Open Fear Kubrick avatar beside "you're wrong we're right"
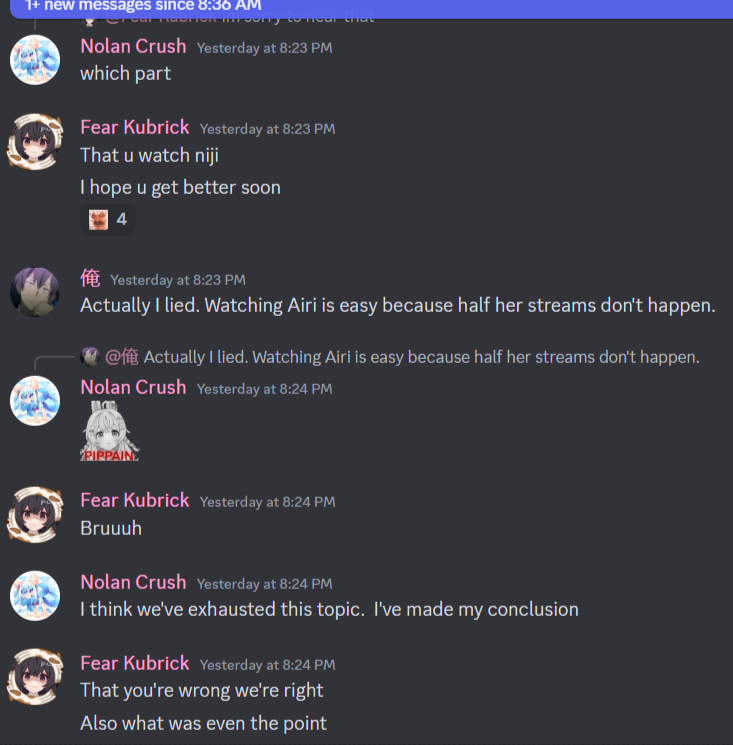The height and width of the screenshot is (745, 733). click(x=35, y=677)
